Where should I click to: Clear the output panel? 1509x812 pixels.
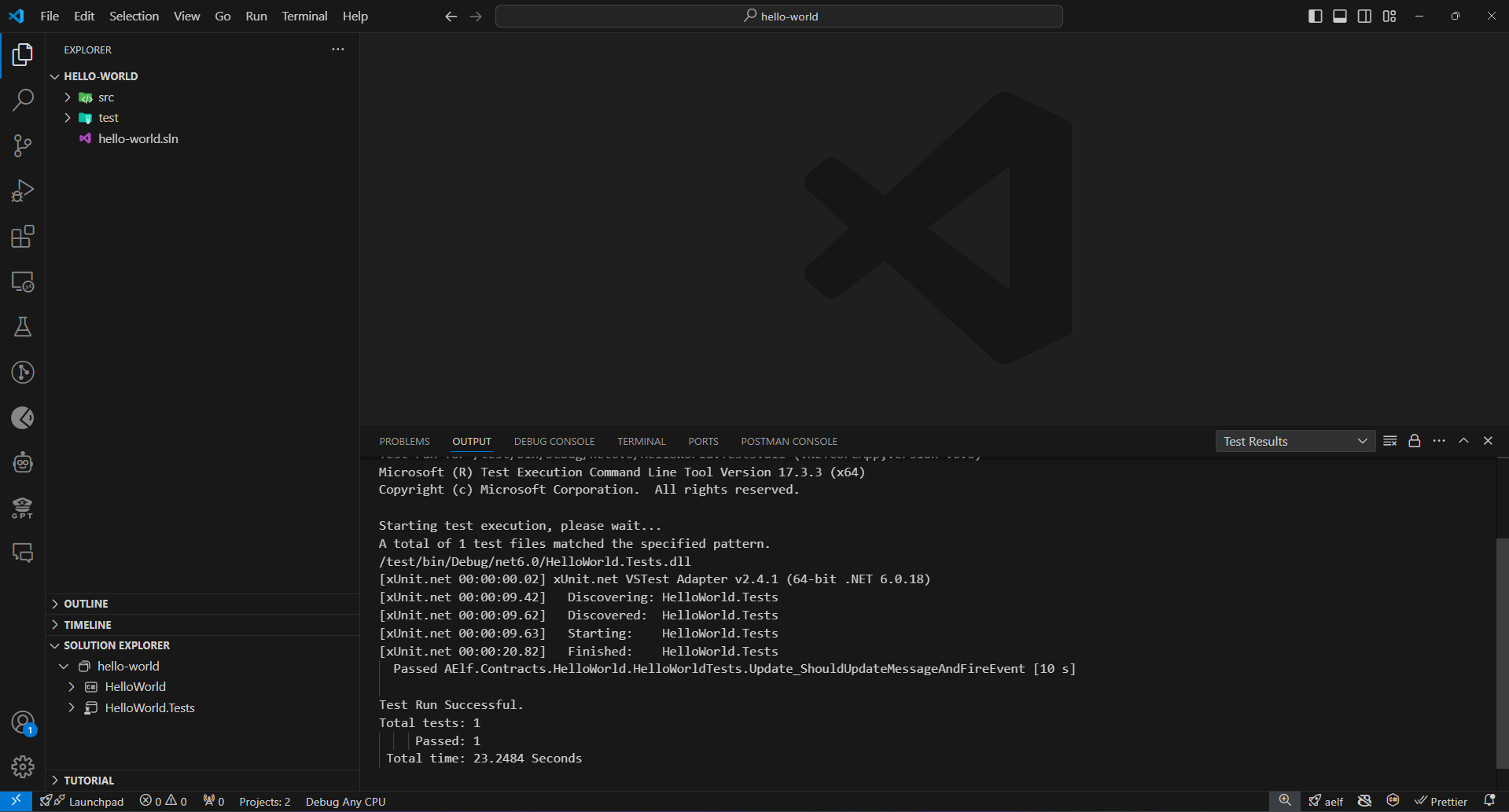click(x=1389, y=441)
